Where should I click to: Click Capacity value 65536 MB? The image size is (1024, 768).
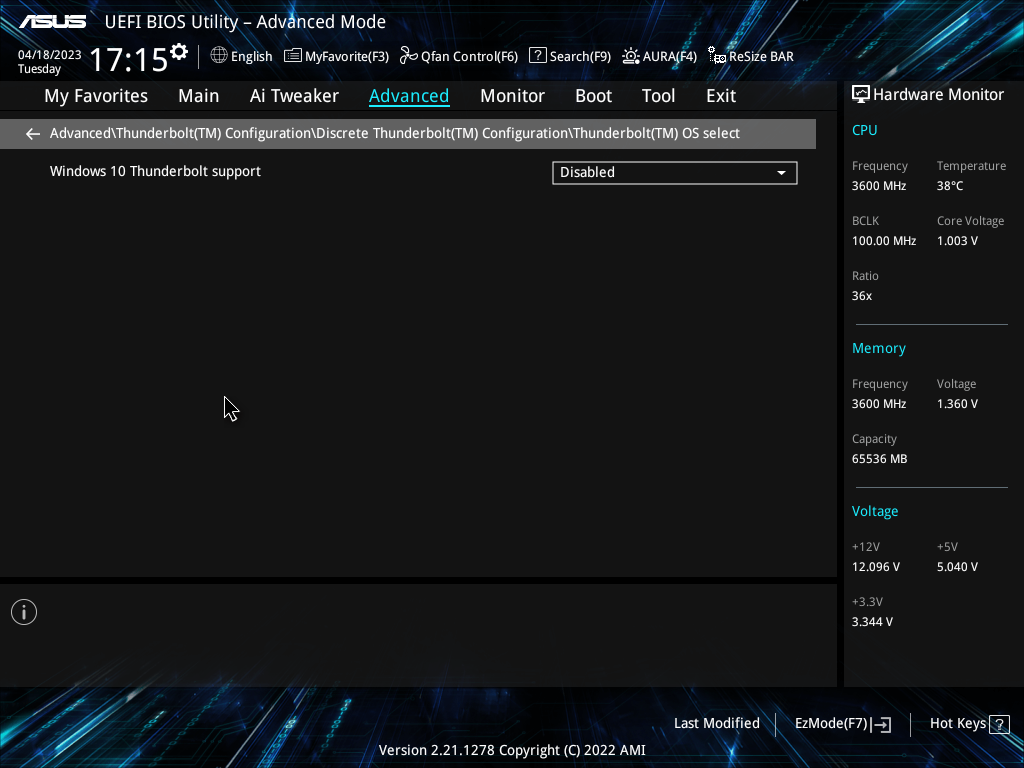879,459
